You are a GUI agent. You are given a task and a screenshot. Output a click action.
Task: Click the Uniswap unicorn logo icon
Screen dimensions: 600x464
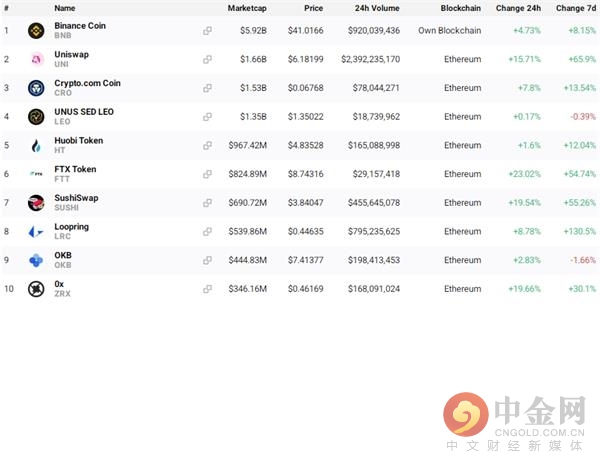tap(36, 59)
